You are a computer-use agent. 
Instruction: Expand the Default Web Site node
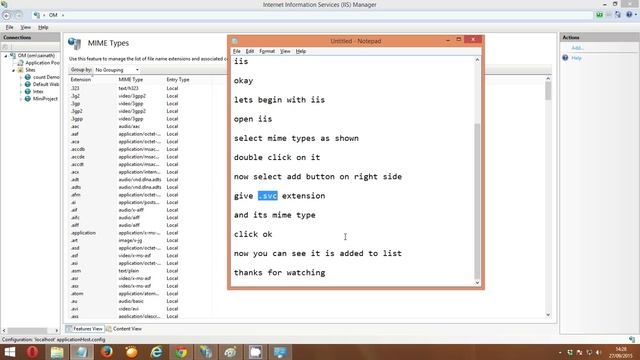pos(21,84)
